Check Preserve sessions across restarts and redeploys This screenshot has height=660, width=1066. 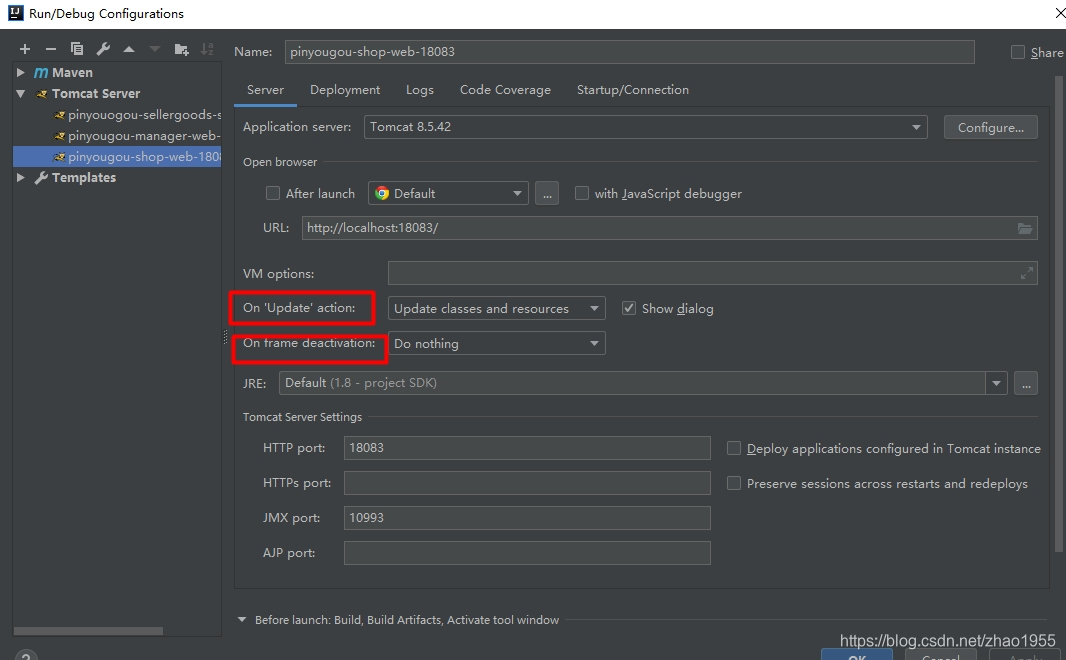734,483
